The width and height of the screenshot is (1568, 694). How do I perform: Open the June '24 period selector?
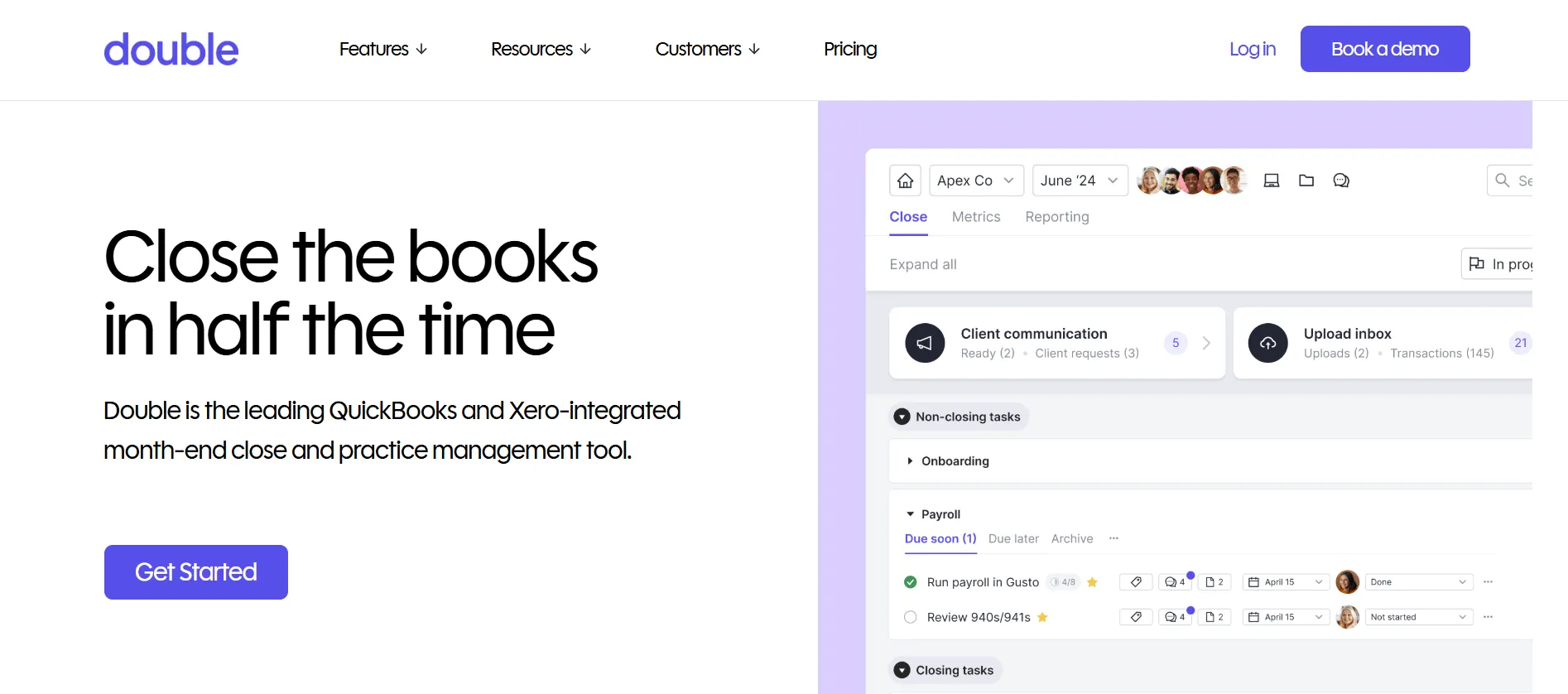(x=1080, y=181)
